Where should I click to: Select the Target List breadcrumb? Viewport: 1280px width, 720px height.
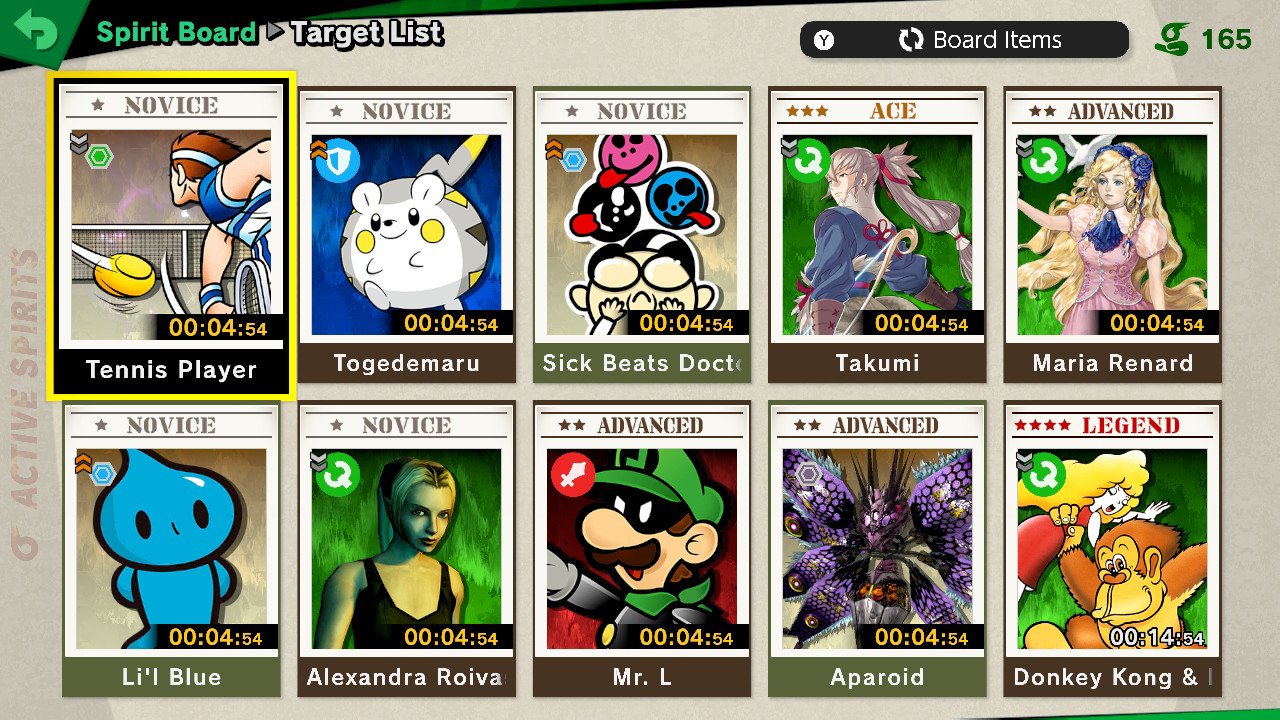(367, 33)
